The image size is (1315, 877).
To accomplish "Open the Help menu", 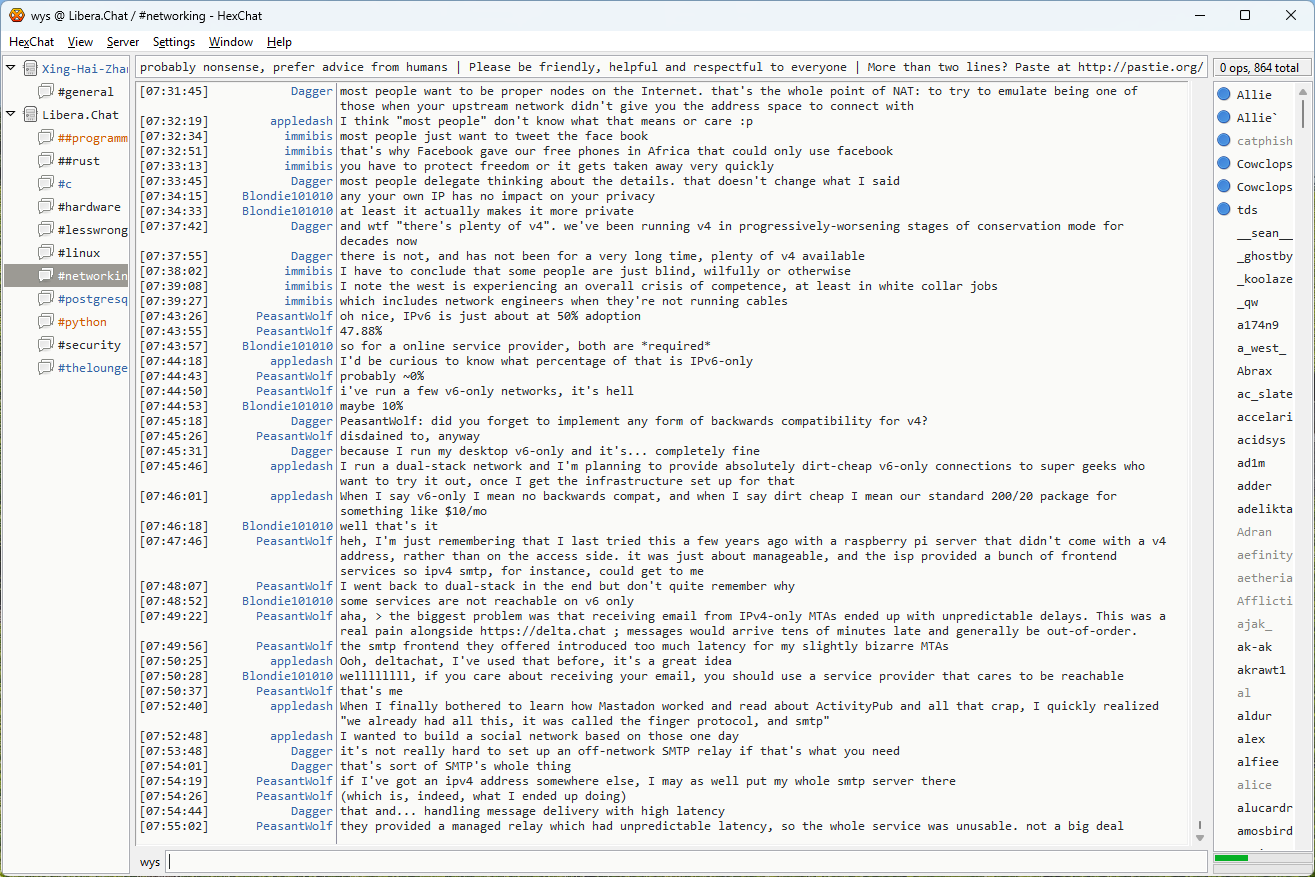I will pyautogui.click(x=280, y=42).
